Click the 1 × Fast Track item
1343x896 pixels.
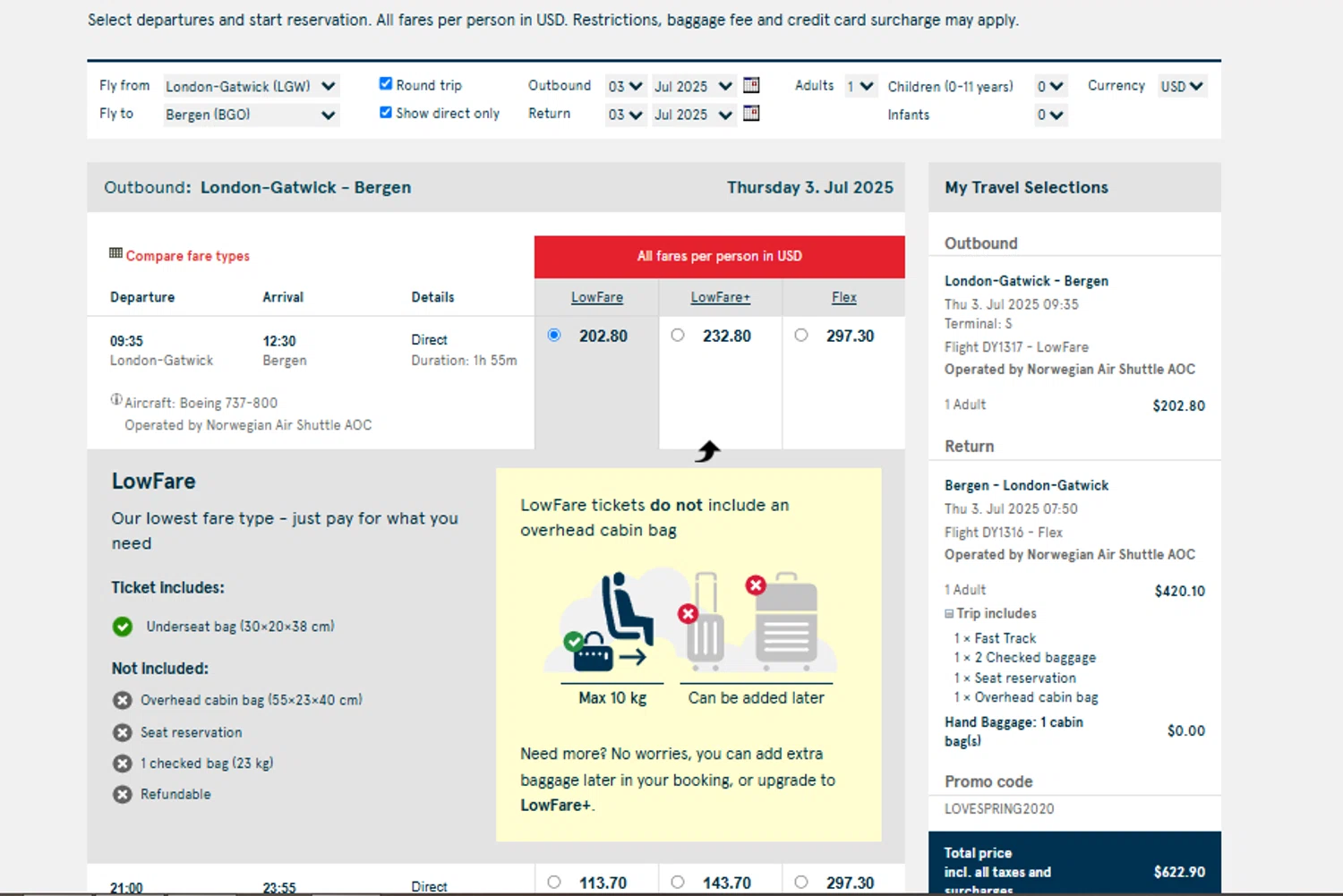point(995,638)
